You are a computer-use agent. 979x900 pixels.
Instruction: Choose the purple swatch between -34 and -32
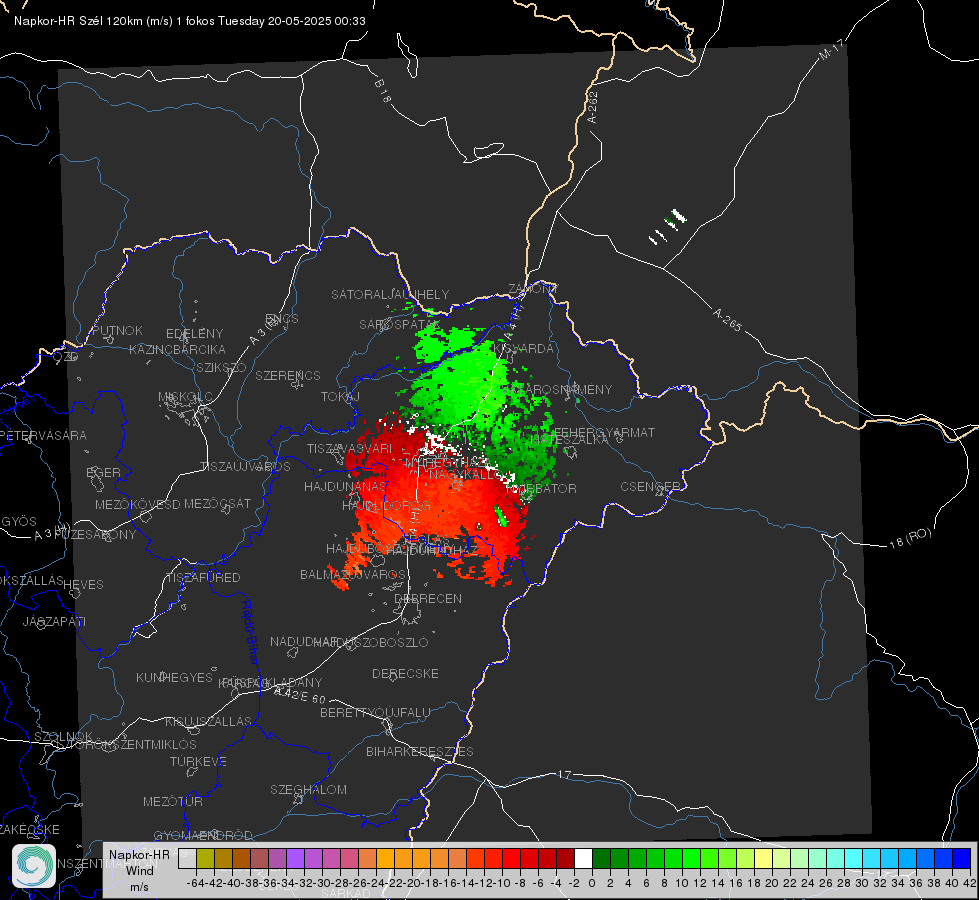295,858
